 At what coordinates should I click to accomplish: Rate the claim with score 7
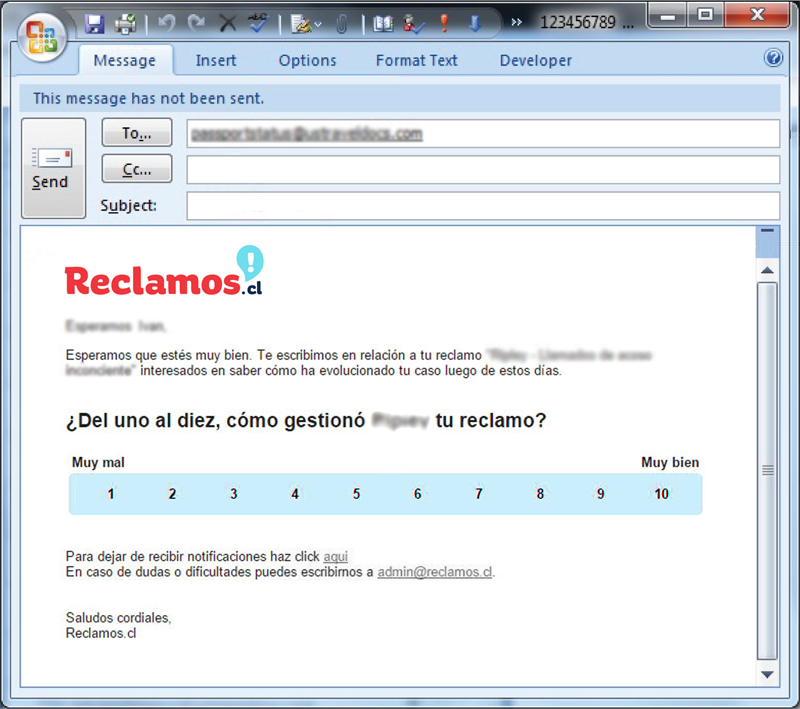click(479, 494)
